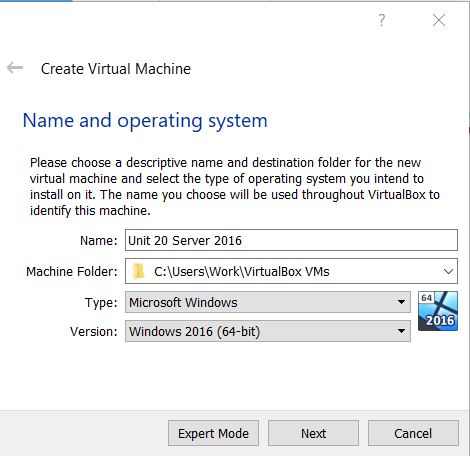This screenshot has width=470, height=456.
Task: Click the Version: label
Action: click(94, 332)
